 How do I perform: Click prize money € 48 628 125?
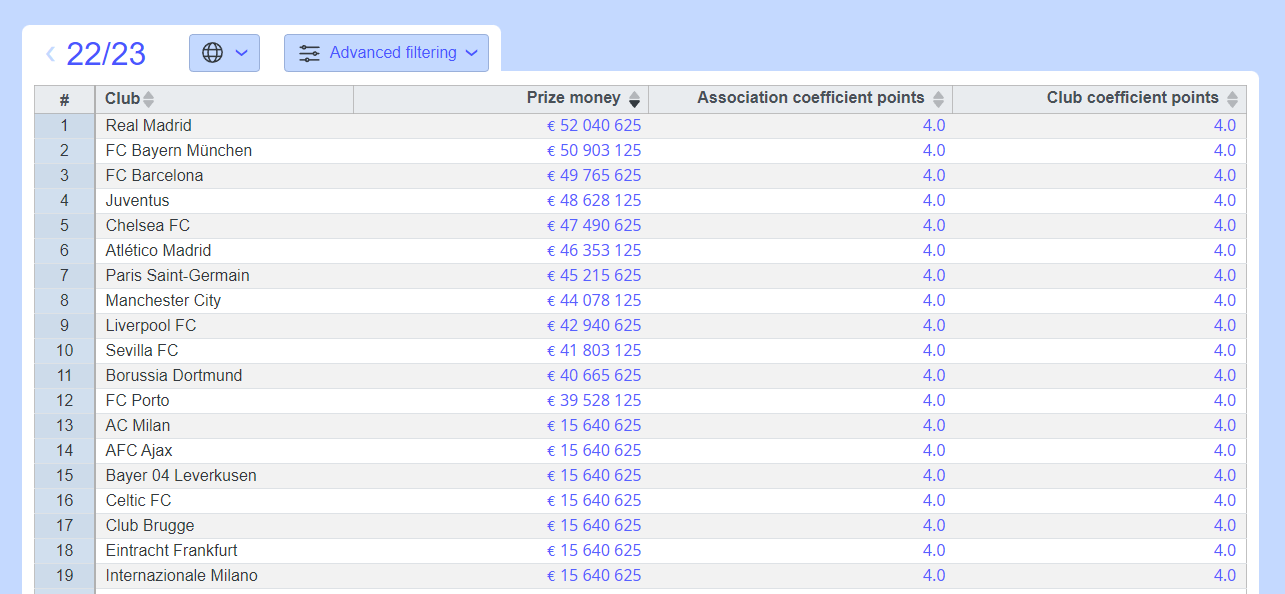pyautogui.click(x=594, y=201)
